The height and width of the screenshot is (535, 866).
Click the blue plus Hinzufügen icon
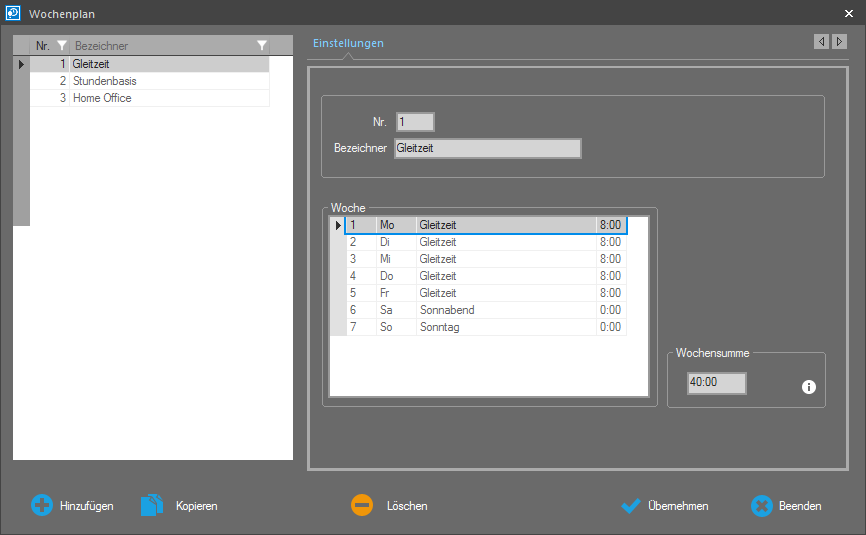tap(42, 506)
